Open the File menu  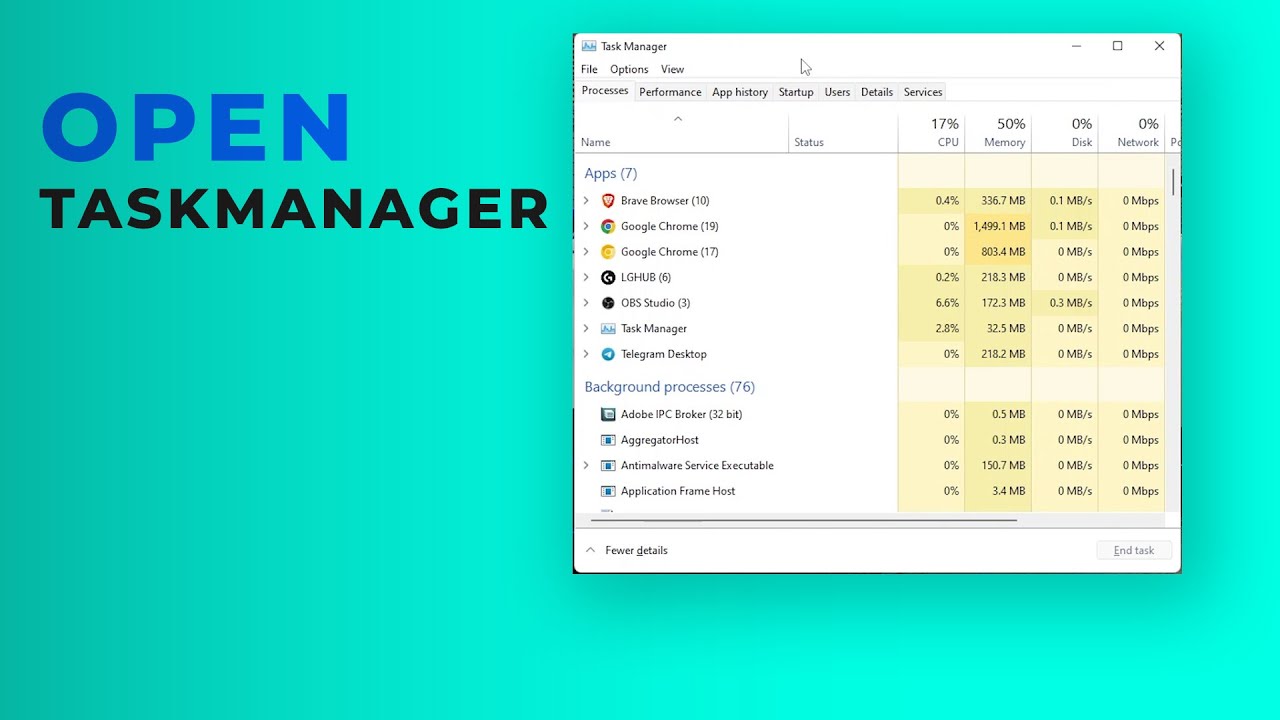point(589,69)
